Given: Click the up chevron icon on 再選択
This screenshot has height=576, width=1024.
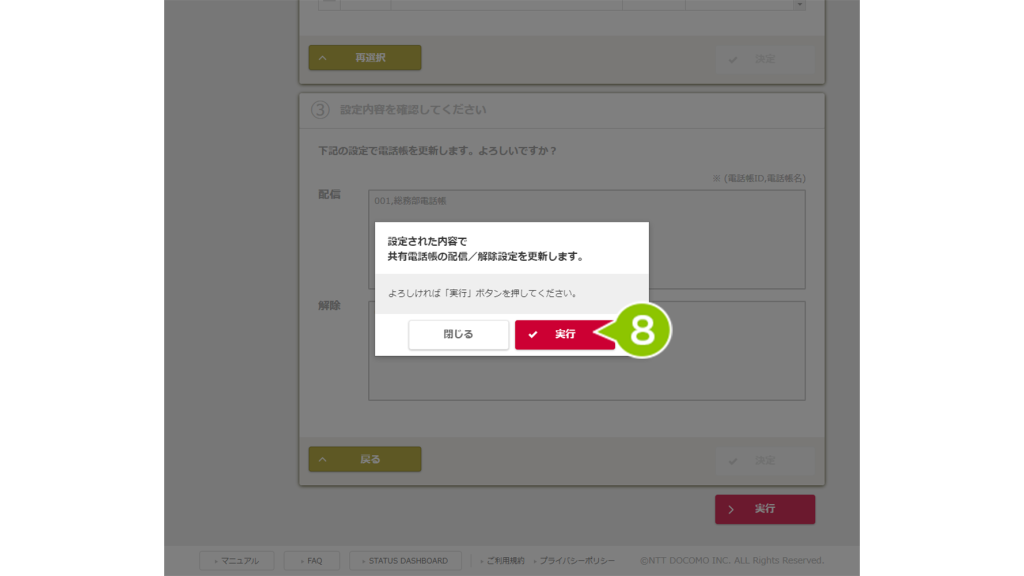Looking at the screenshot, I should click(x=323, y=57).
